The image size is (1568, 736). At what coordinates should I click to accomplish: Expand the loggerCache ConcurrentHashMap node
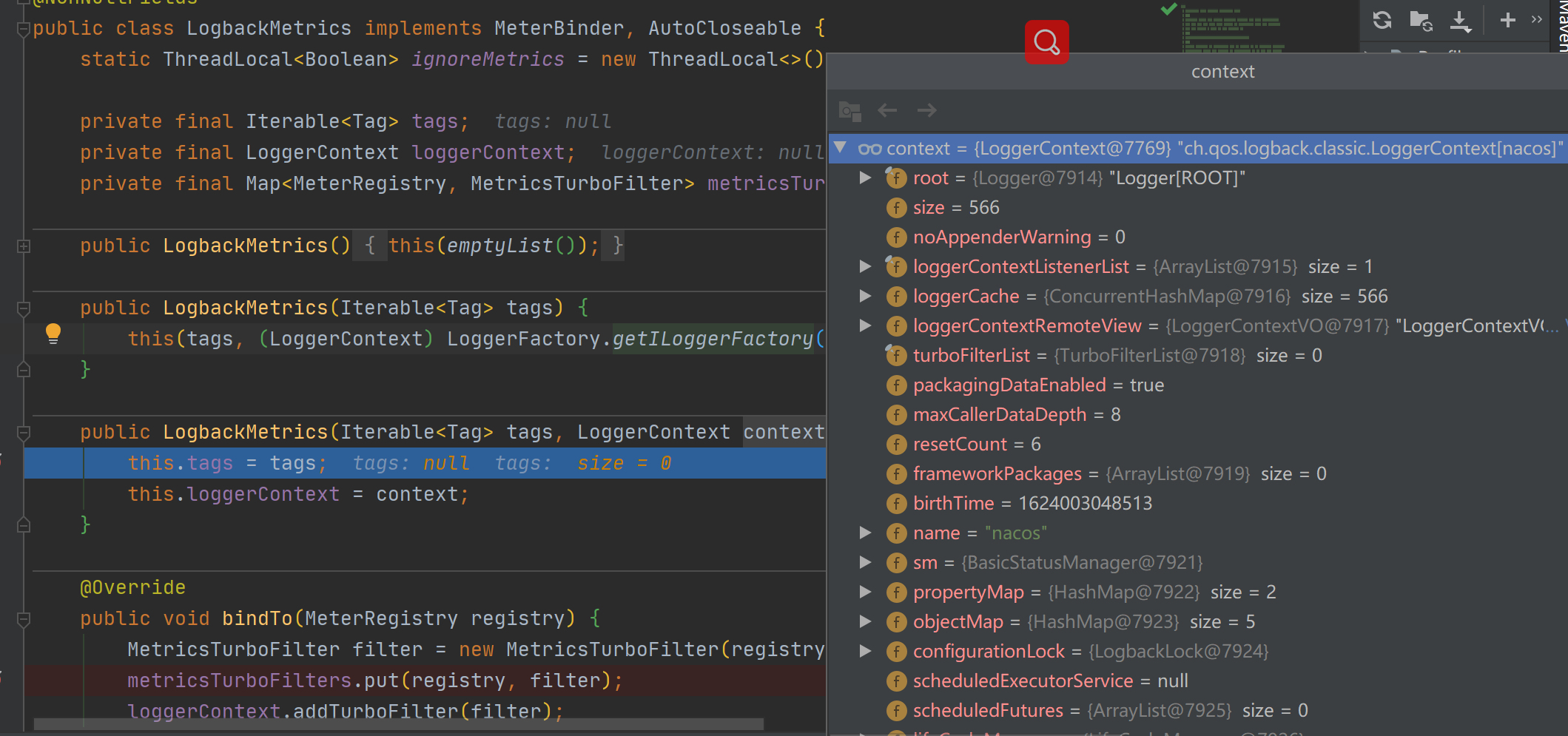click(x=864, y=296)
